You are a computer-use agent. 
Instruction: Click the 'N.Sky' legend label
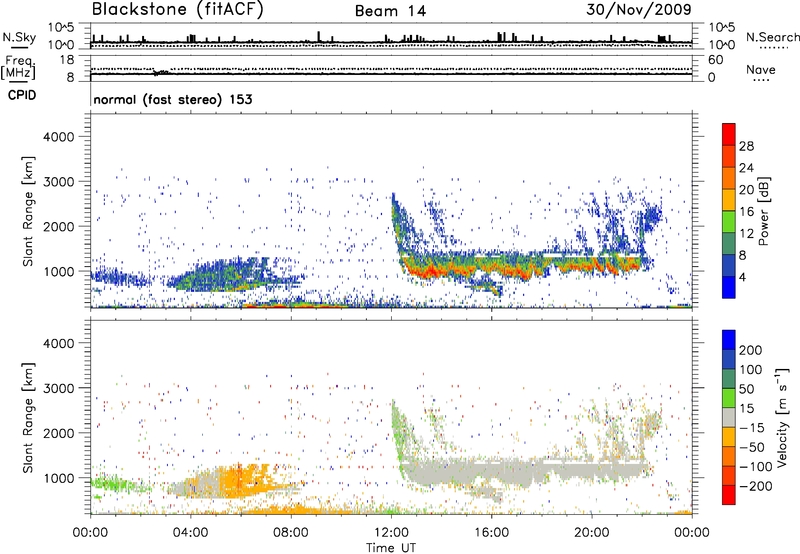click(19, 37)
